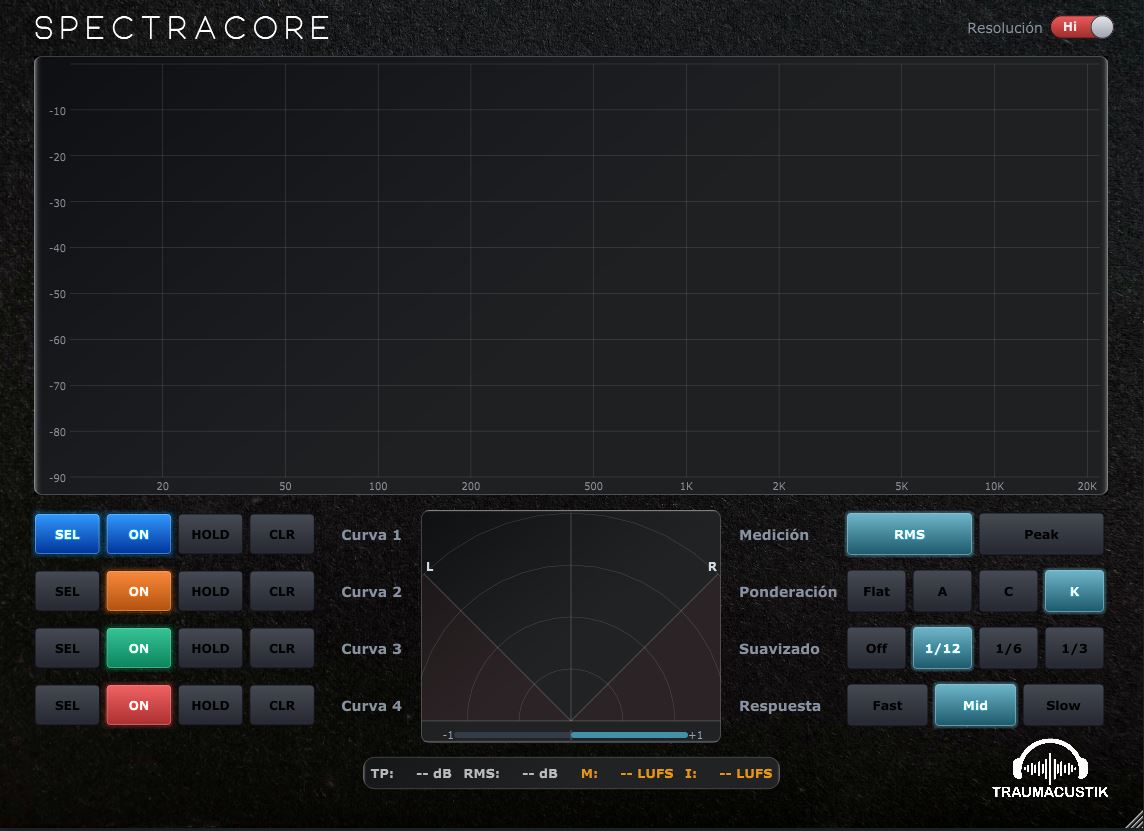This screenshot has width=1144, height=831.
Task: Choose A weighting in Ponderación
Action: [942, 591]
